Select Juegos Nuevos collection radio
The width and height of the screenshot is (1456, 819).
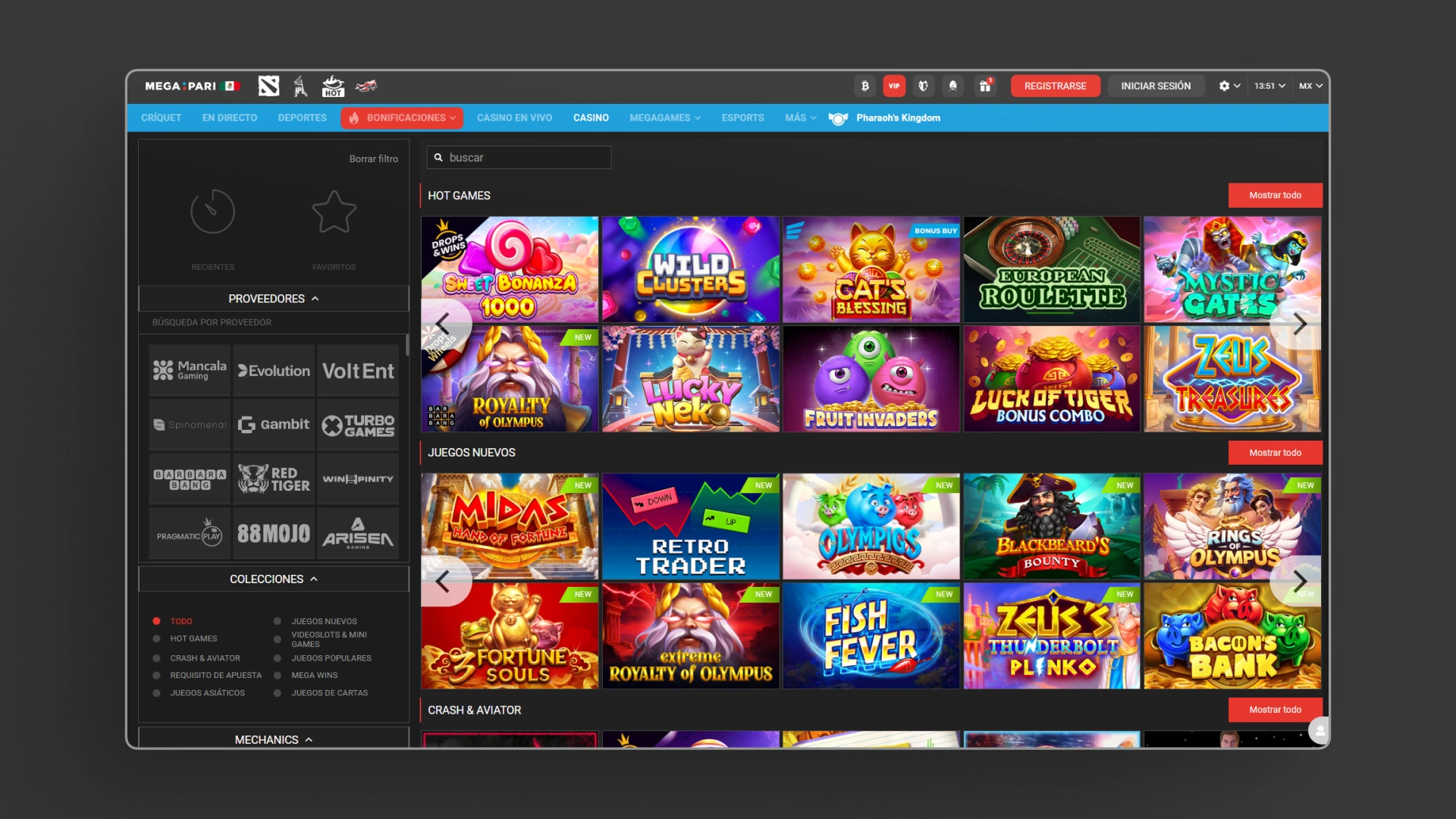(278, 621)
